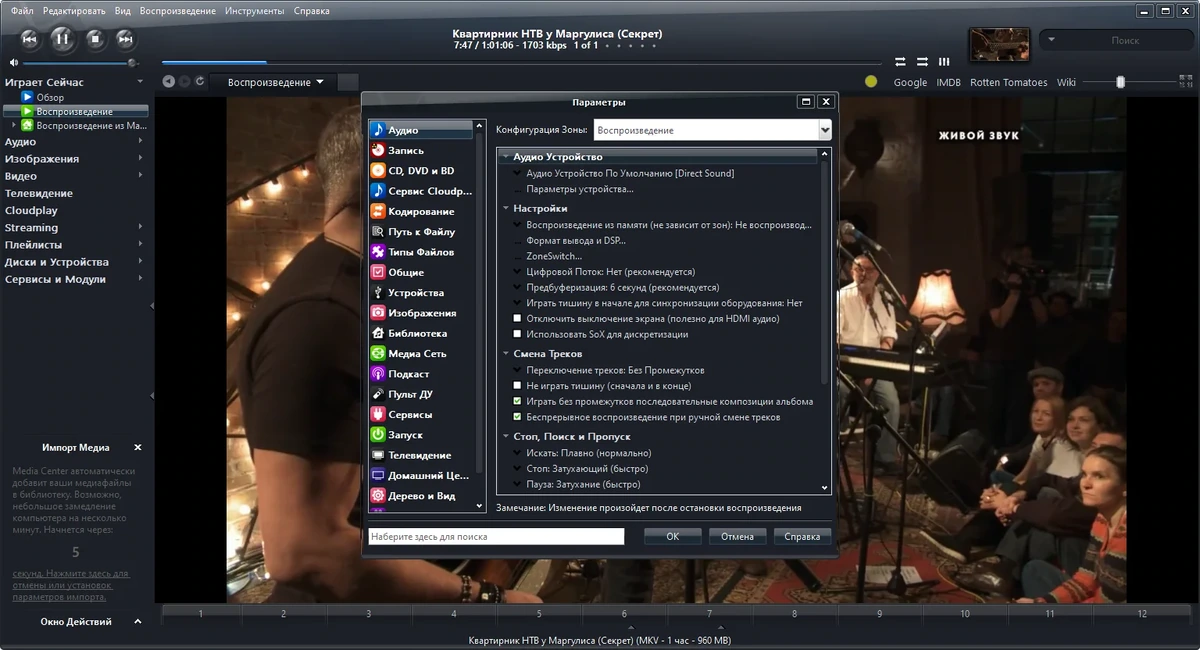Open Сервис Cloudplay settings category
This screenshot has height=650, width=1200.
coord(420,191)
